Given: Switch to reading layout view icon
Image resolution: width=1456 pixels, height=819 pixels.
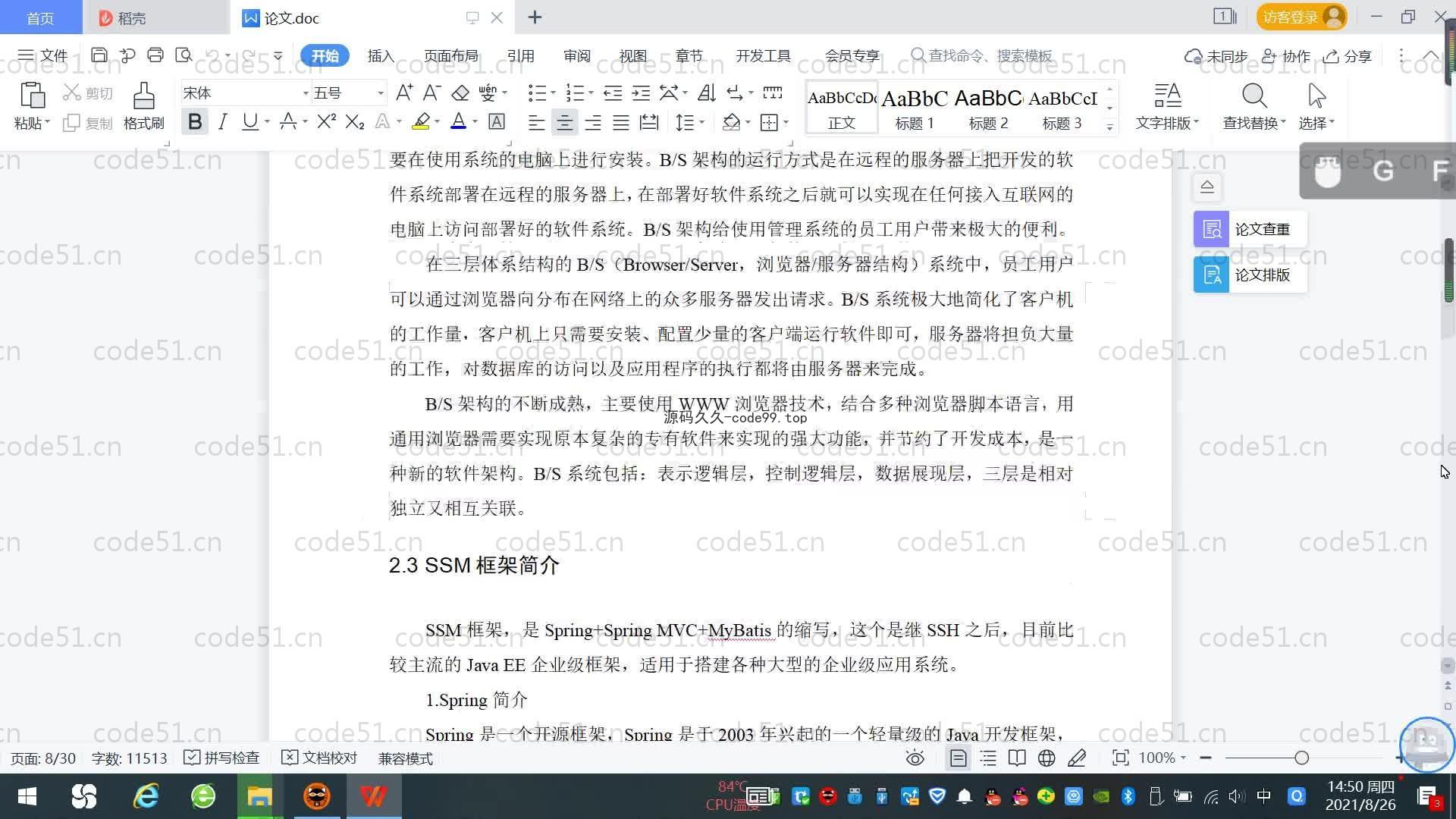Looking at the screenshot, I should tap(1017, 758).
